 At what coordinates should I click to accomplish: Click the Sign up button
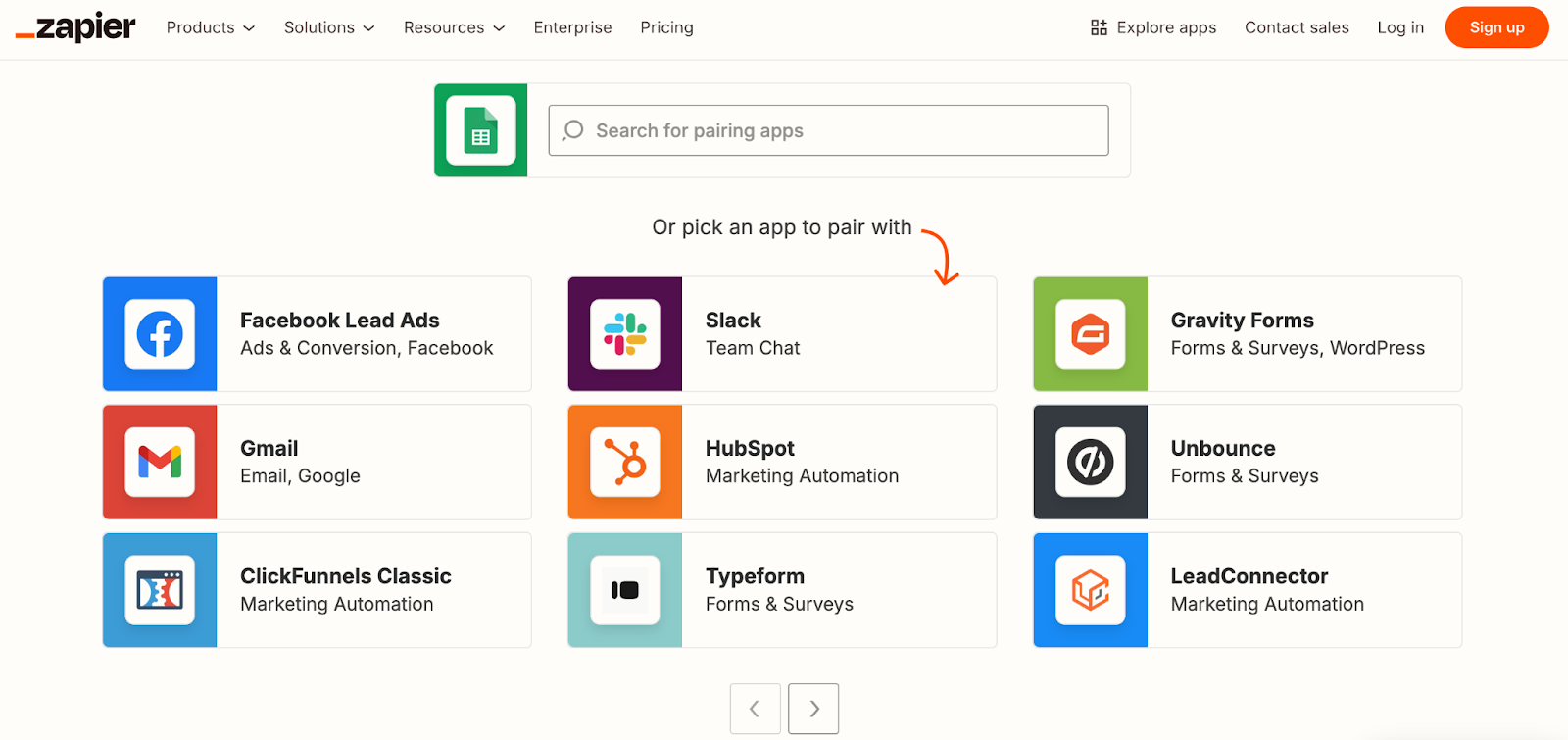tap(1496, 27)
